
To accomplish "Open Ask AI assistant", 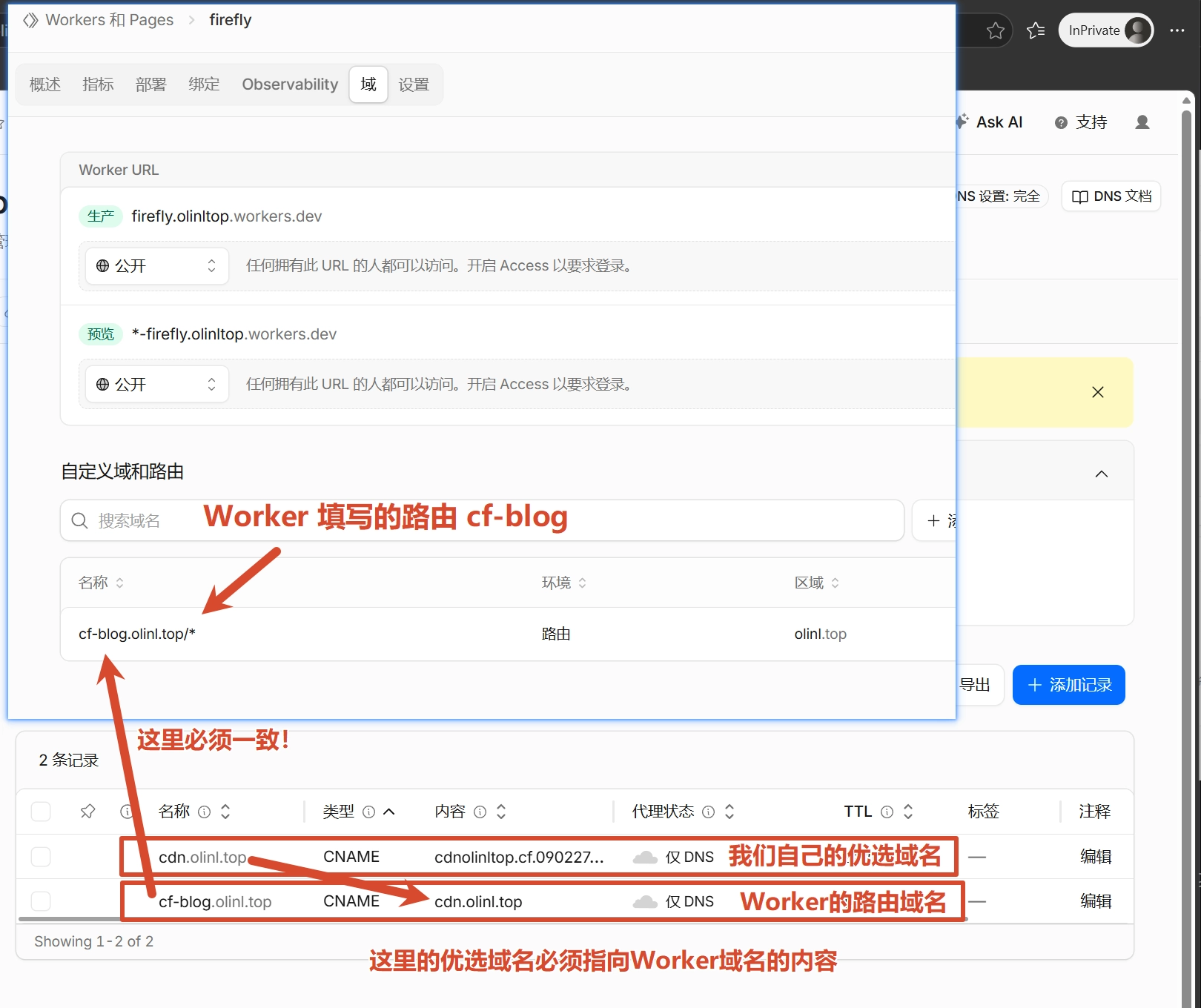I will pos(990,122).
